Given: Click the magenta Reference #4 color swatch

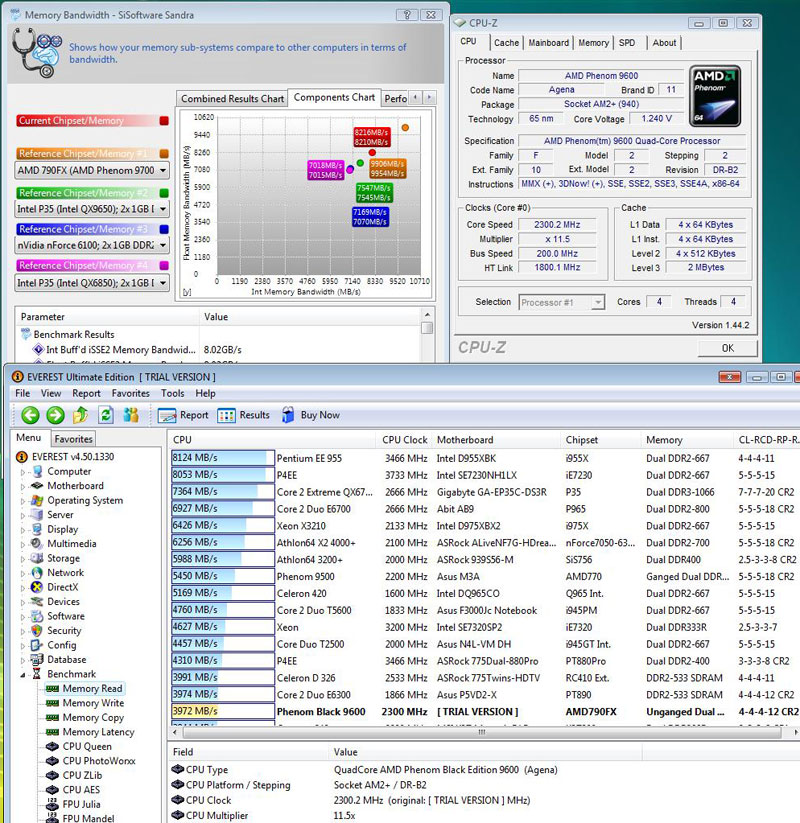Looking at the screenshot, I should pos(164,266).
